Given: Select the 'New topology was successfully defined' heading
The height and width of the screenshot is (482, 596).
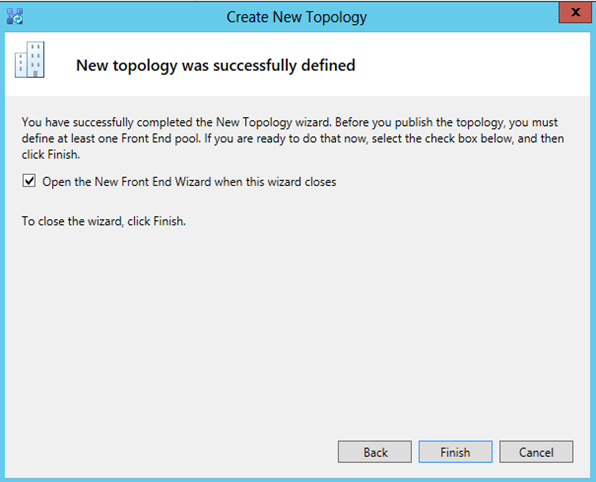Looking at the screenshot, I should pyautogui.click(x=216, y=65).
